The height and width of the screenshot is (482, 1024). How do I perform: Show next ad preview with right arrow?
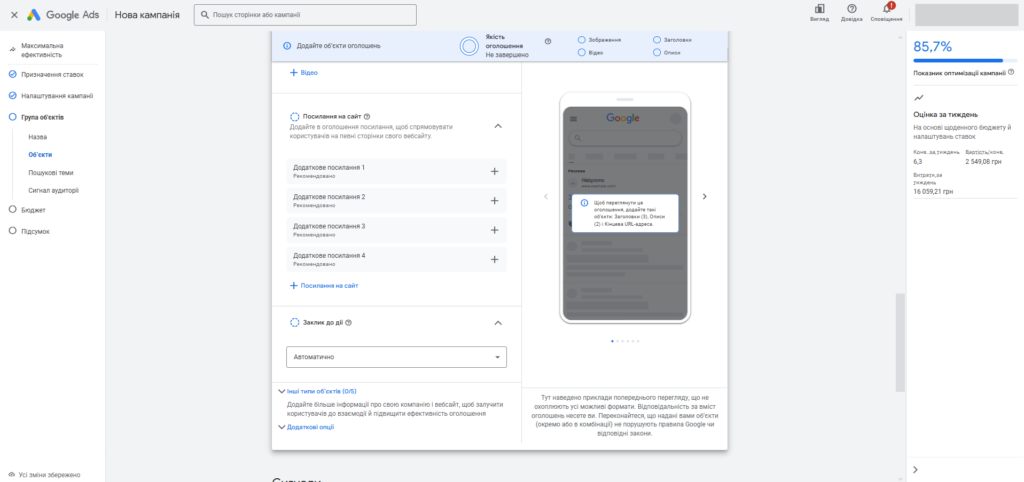pos(704,197)
